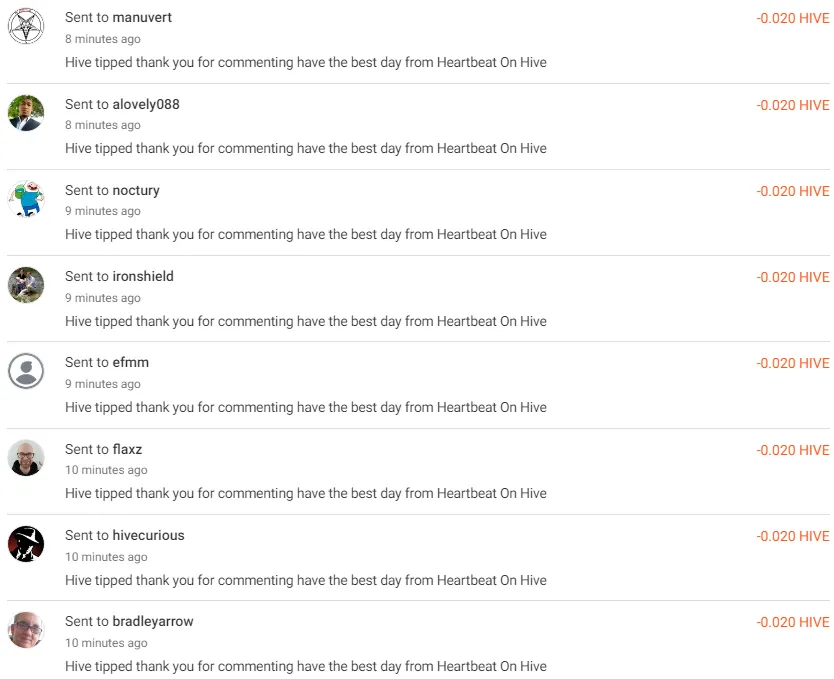Click the efmm username
Screen dimensions: 834x679
click(x=130, y=363)
